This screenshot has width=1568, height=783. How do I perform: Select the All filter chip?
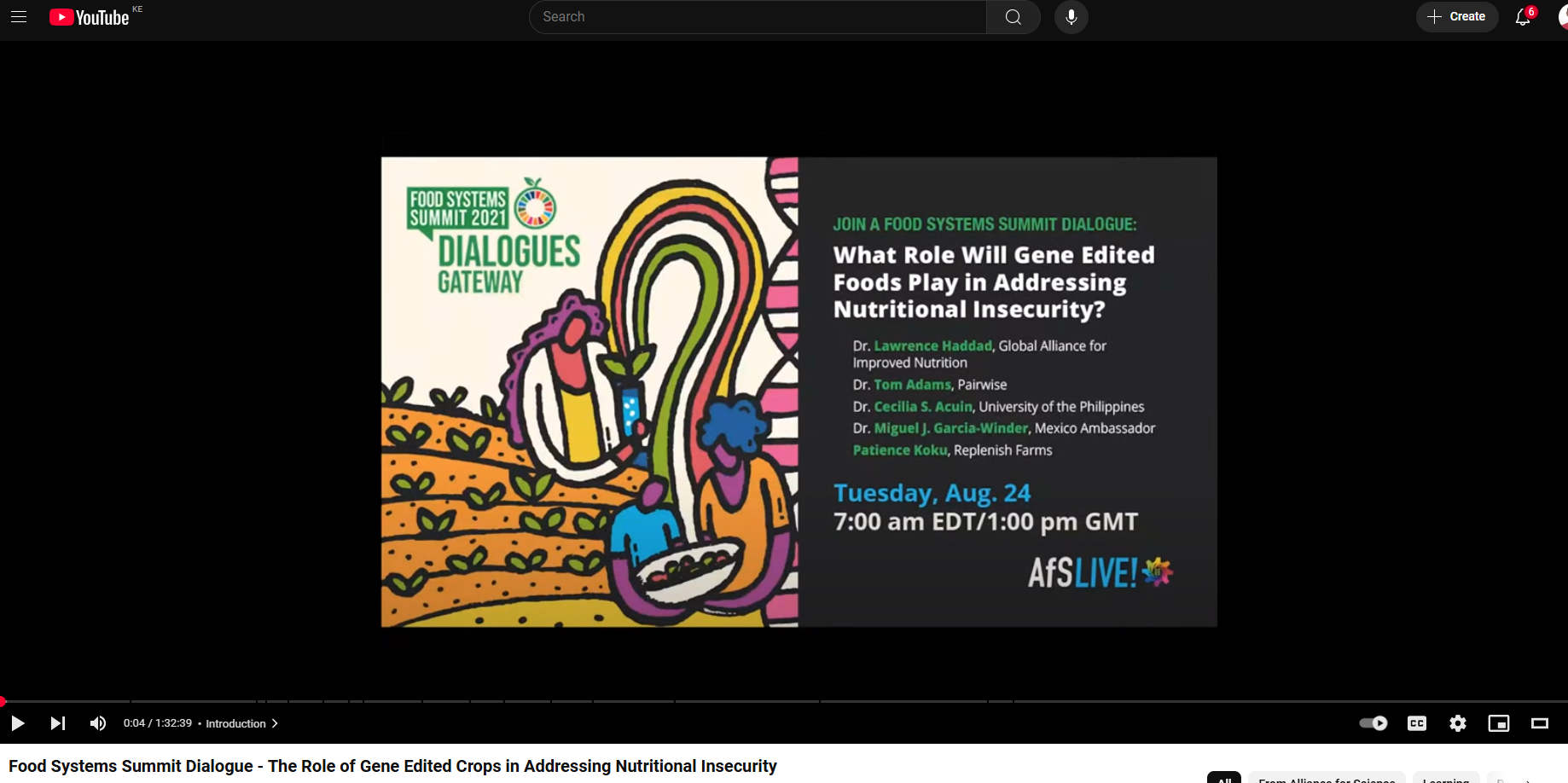click(x=1224, y=778)
